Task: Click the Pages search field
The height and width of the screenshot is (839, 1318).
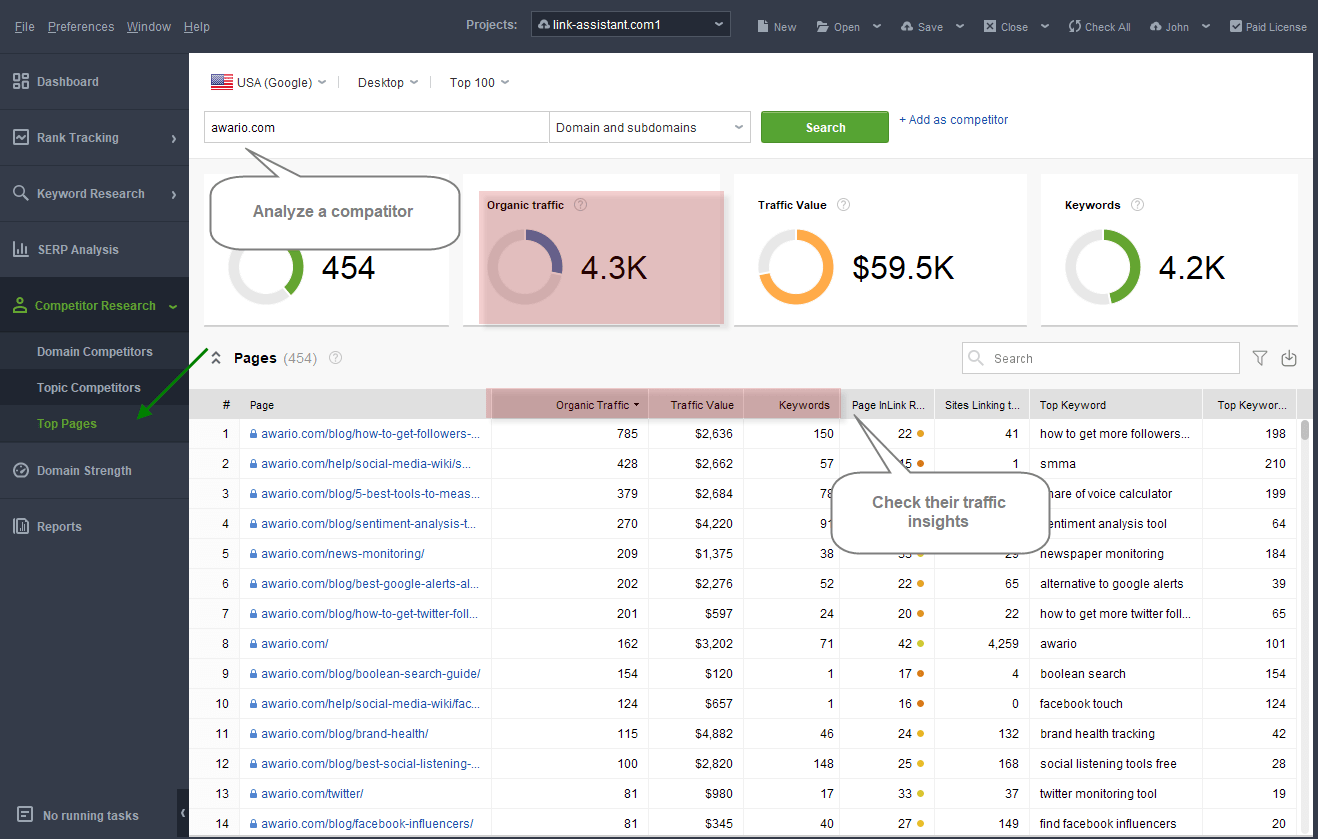Action: coord(1100,358)
